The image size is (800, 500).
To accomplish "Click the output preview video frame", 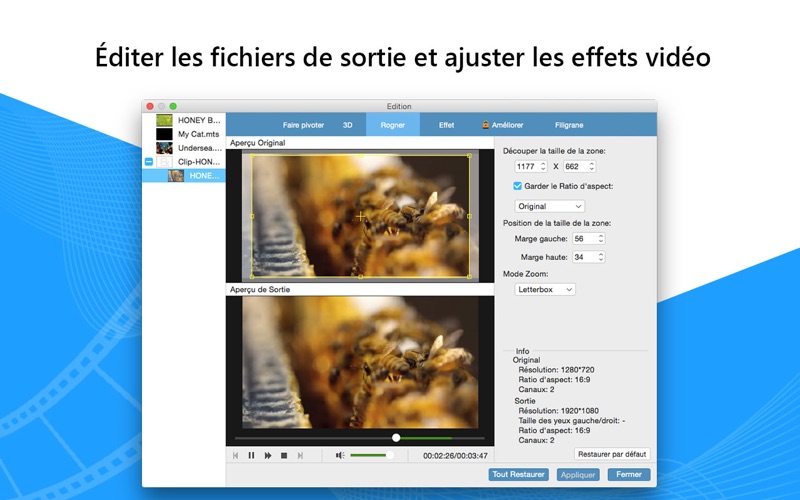I will (360, 362).
